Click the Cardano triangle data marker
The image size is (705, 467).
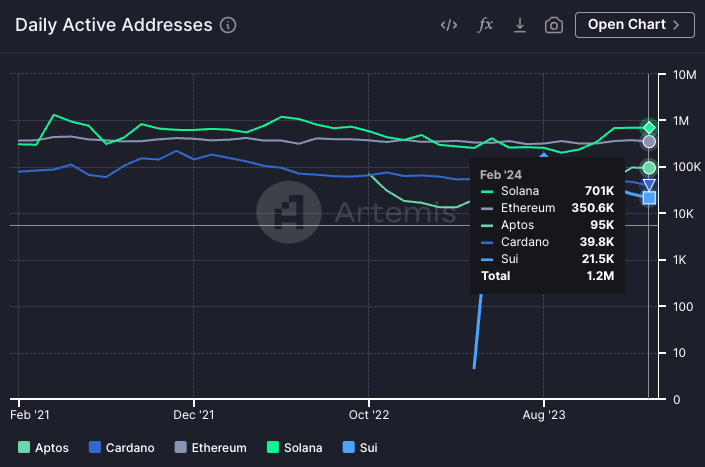tap(649, 184)
